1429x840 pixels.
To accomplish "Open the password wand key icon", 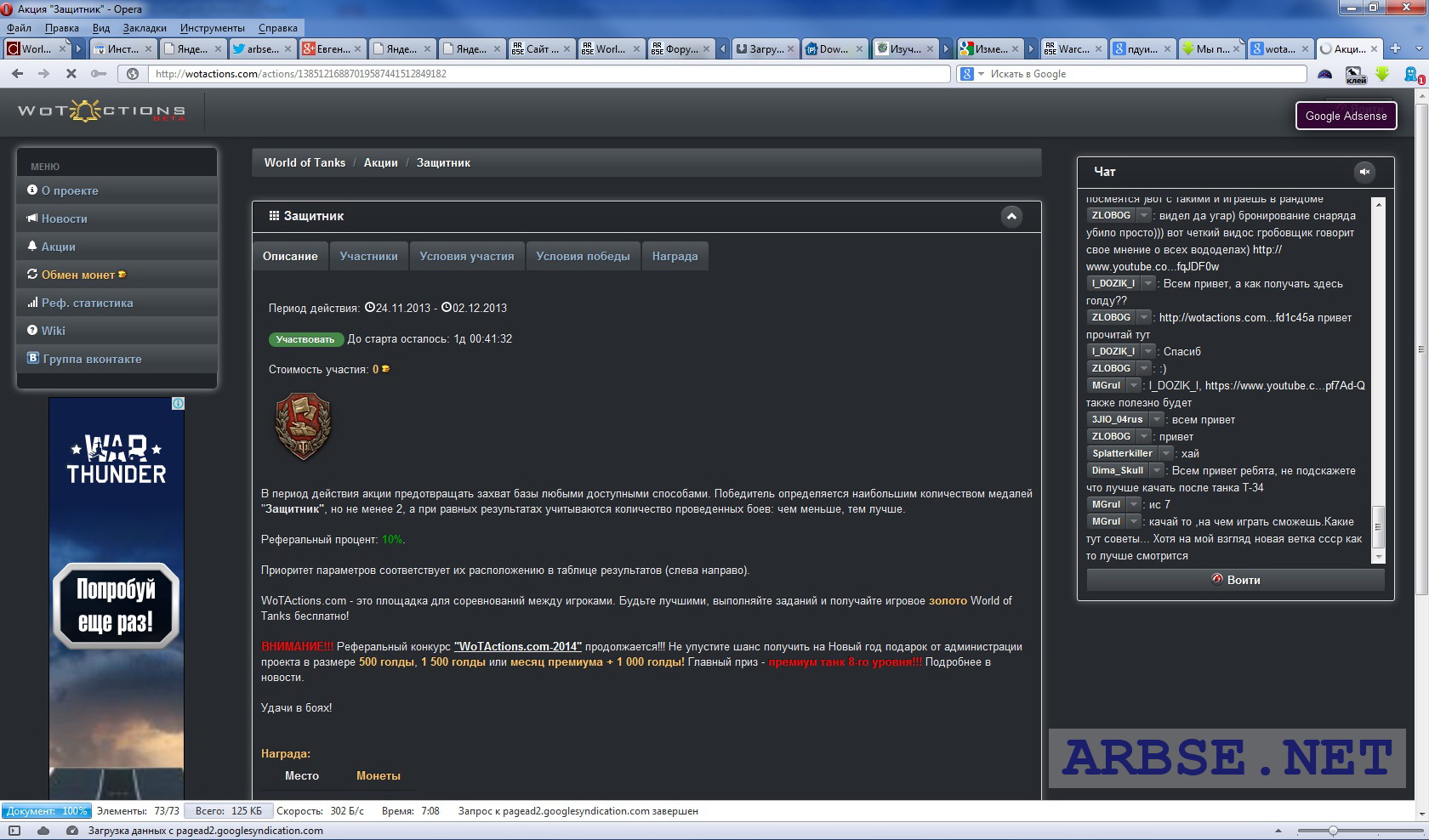I will (99, 74).
